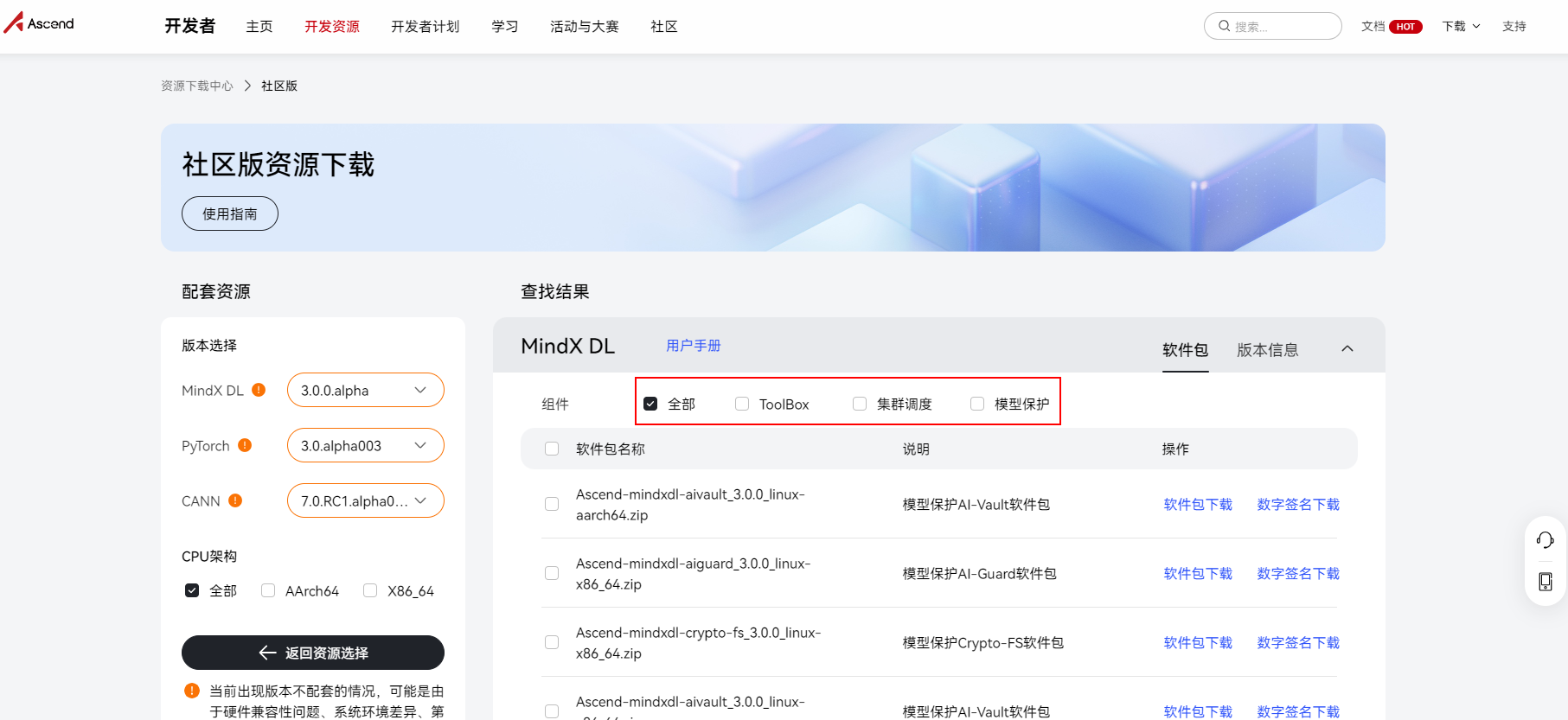Click the mobile phone floating icon

click(x=1546, y=582)
